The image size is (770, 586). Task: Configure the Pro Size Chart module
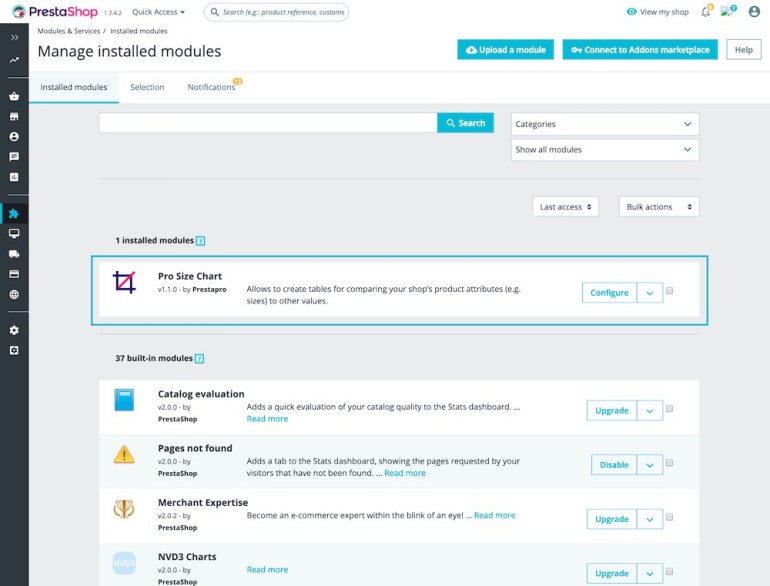click(609, 293)
